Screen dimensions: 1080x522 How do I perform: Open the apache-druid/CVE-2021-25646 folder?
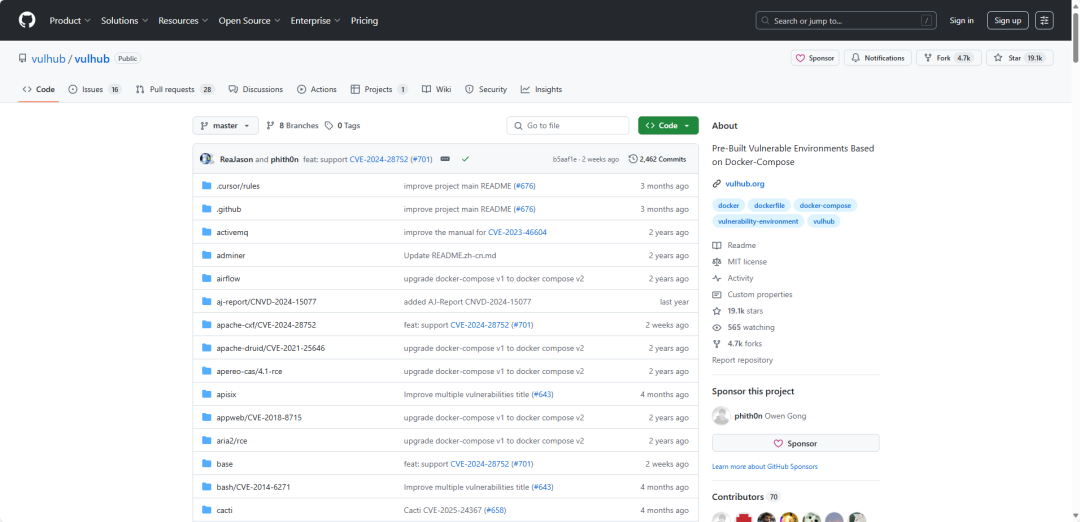pyautogui.click(x=271, y=348)
